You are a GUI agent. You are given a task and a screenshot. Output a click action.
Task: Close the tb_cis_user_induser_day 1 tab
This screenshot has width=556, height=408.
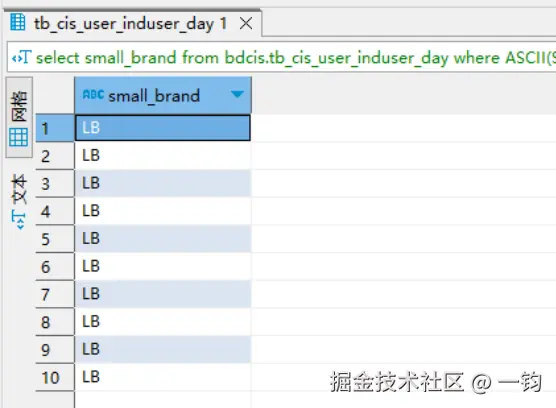(x=246, y=24)
